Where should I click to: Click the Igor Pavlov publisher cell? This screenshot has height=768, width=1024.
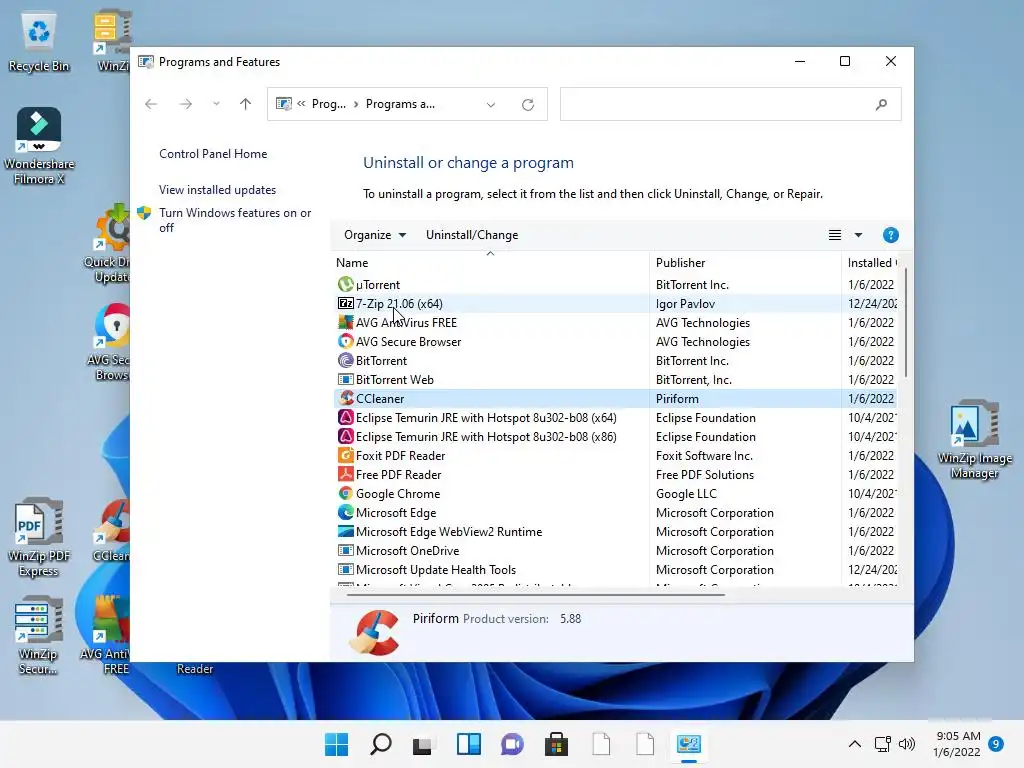(x=685, y=304)
